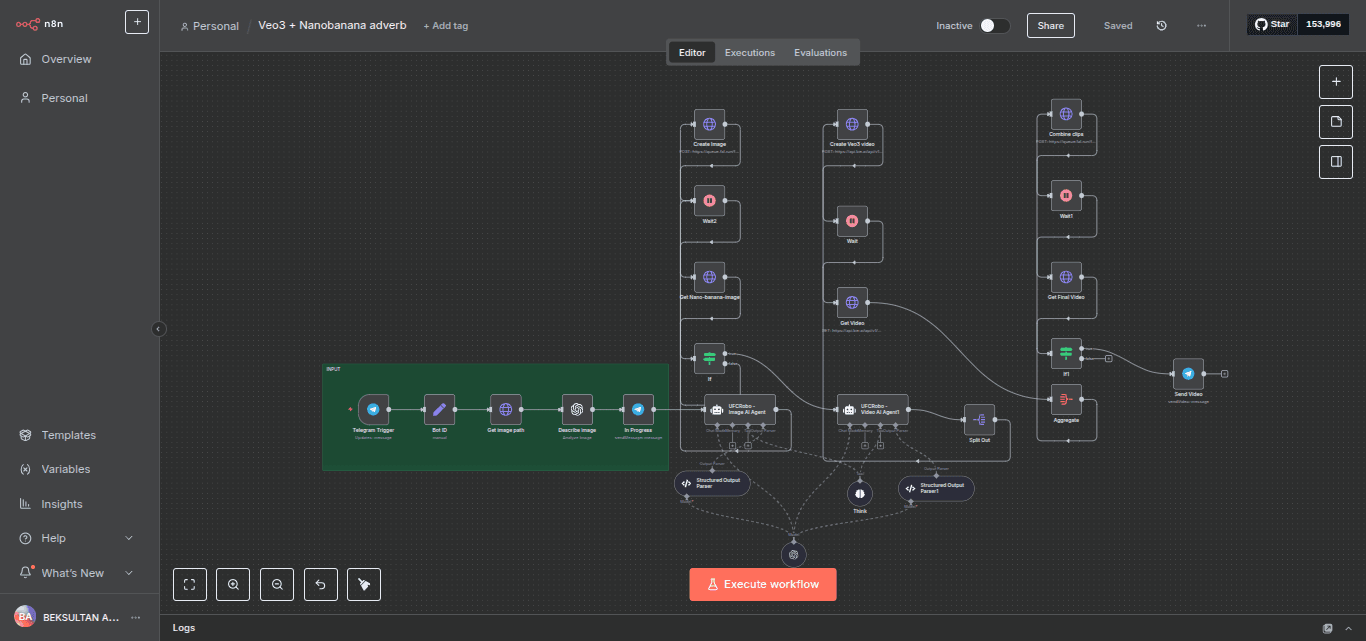Screen dimensions: 1366x641
Task: Open the Aggregate node
Action: 1066,400
